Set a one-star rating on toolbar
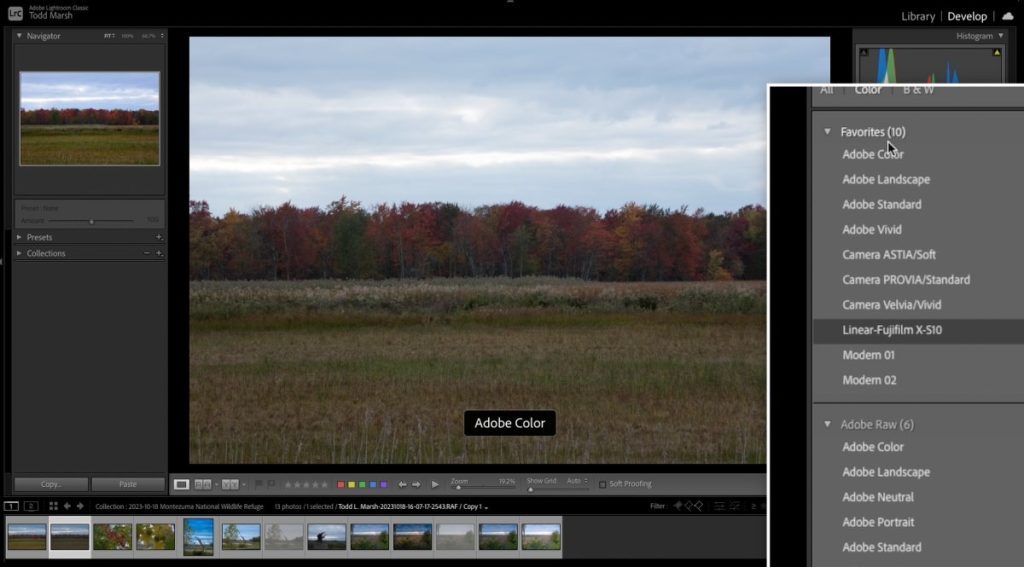 288,485
